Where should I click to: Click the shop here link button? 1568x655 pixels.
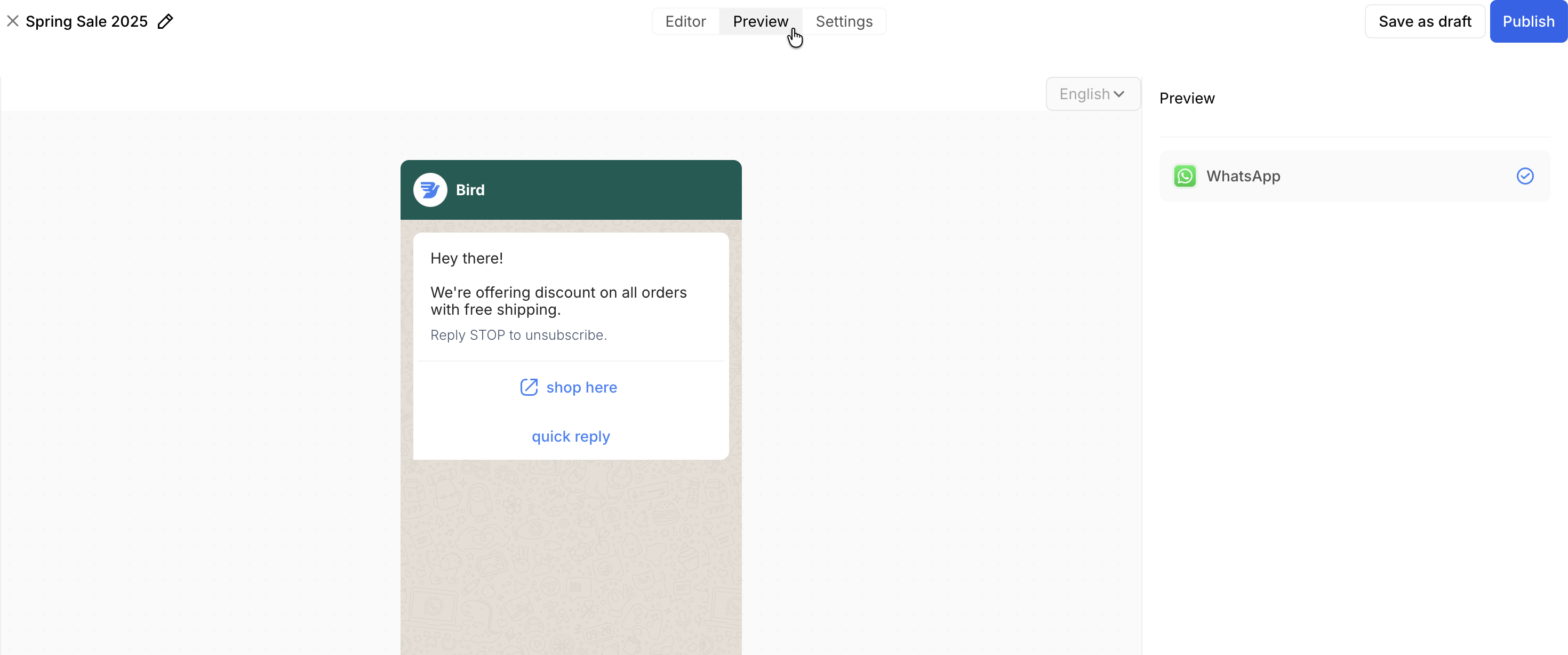(581, 387)
